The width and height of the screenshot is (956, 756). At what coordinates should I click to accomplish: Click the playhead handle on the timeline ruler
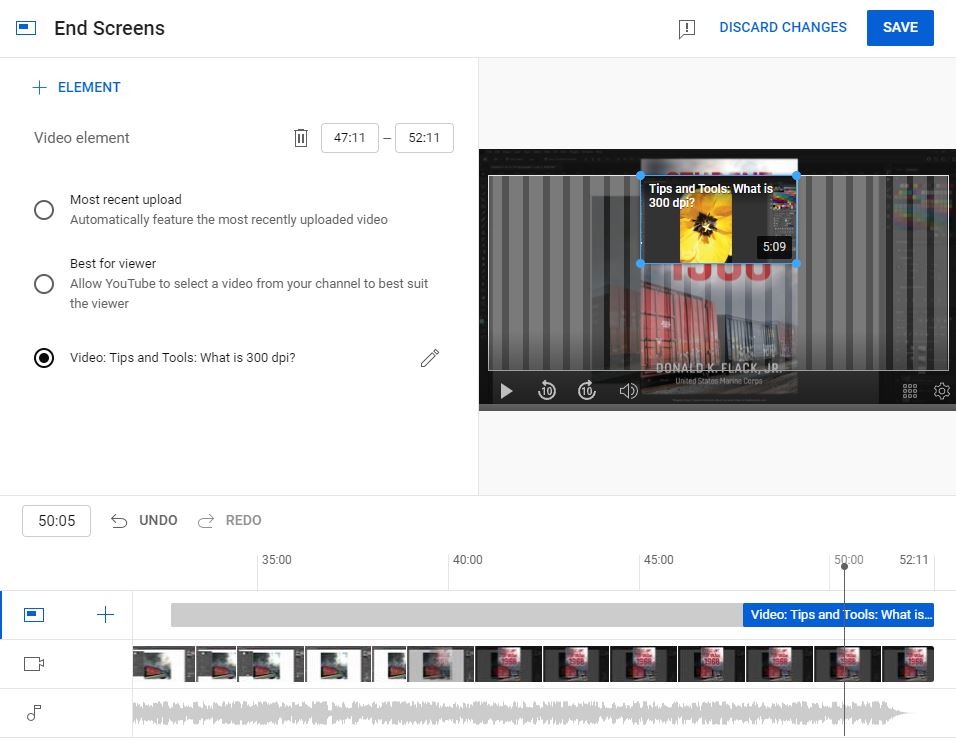coord(844,566)
